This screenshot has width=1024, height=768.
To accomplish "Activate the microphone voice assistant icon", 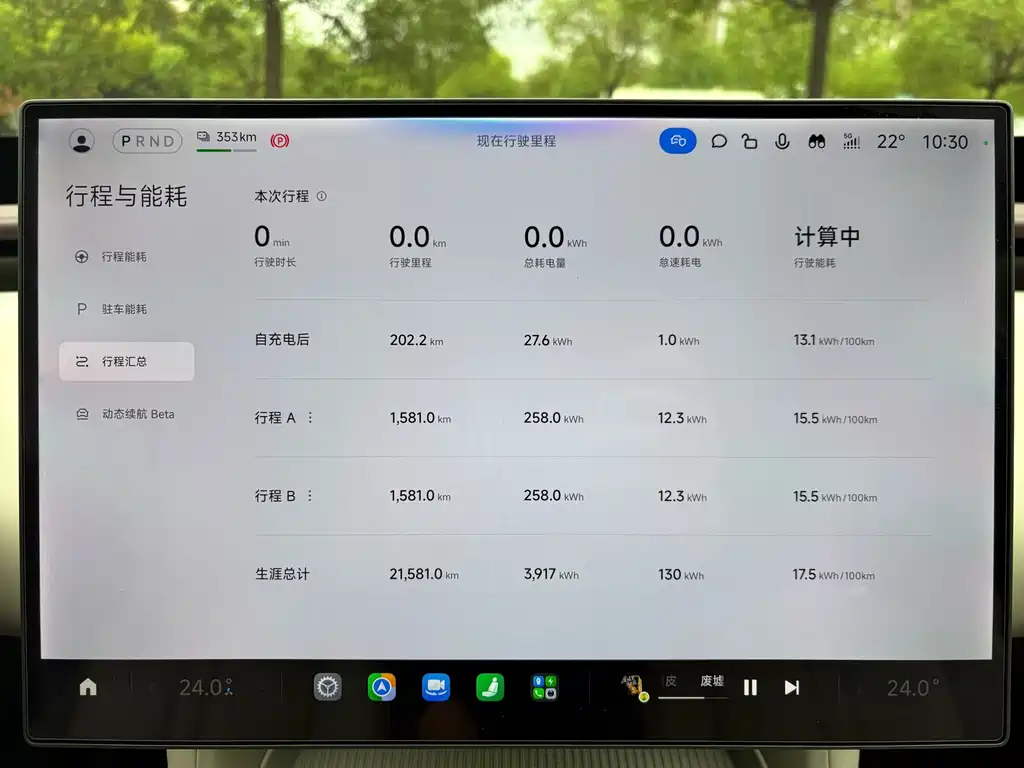I will [x=782, y=141].
